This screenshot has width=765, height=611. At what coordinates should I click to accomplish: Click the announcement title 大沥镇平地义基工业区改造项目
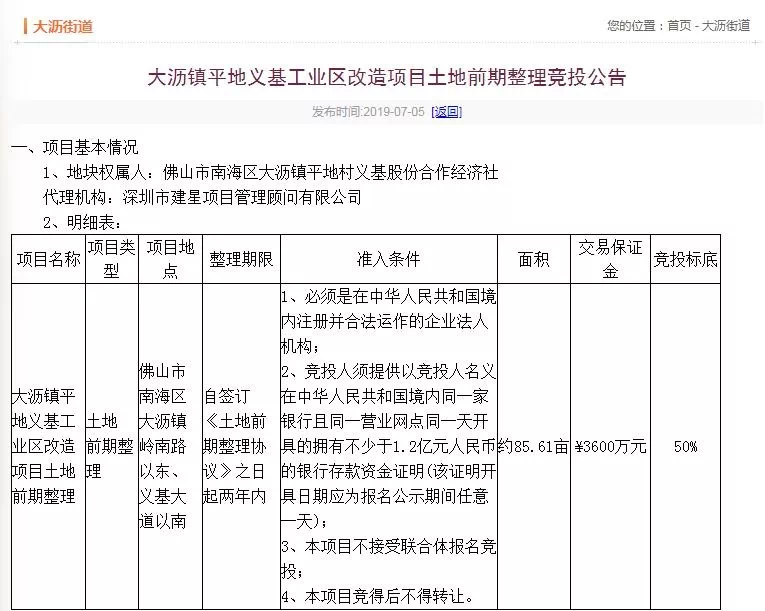pos(386,77)
